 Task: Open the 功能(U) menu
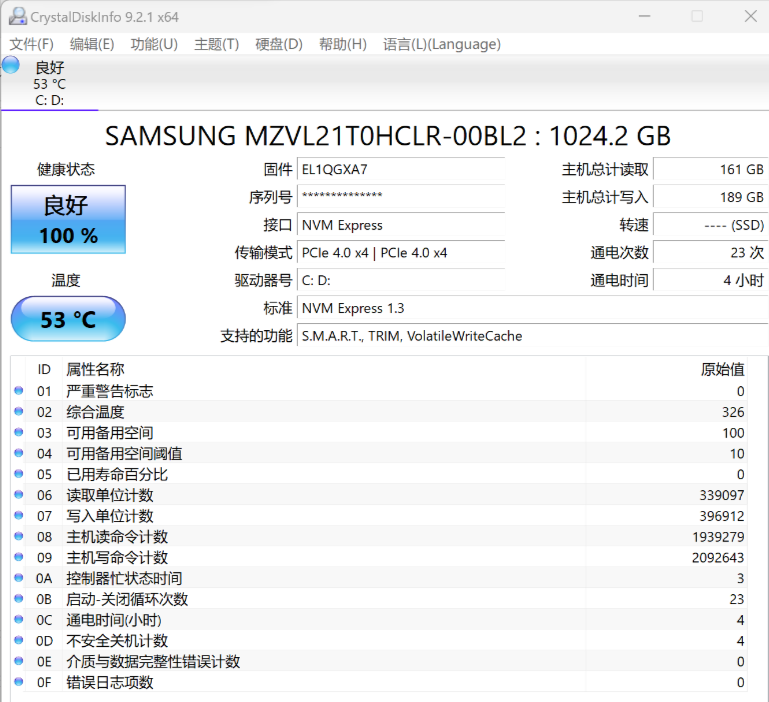tap(154, 44)
